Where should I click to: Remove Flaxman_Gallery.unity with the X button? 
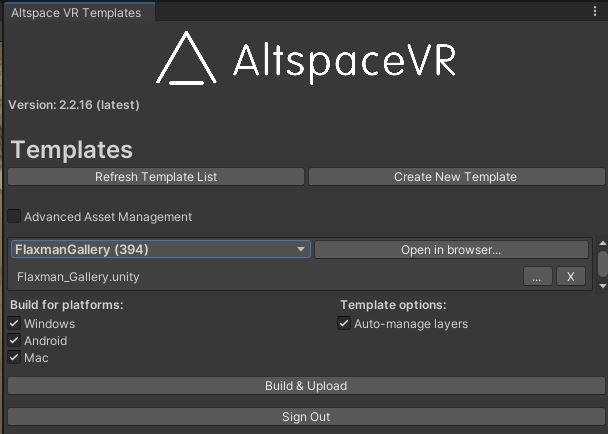pos(570,277)
